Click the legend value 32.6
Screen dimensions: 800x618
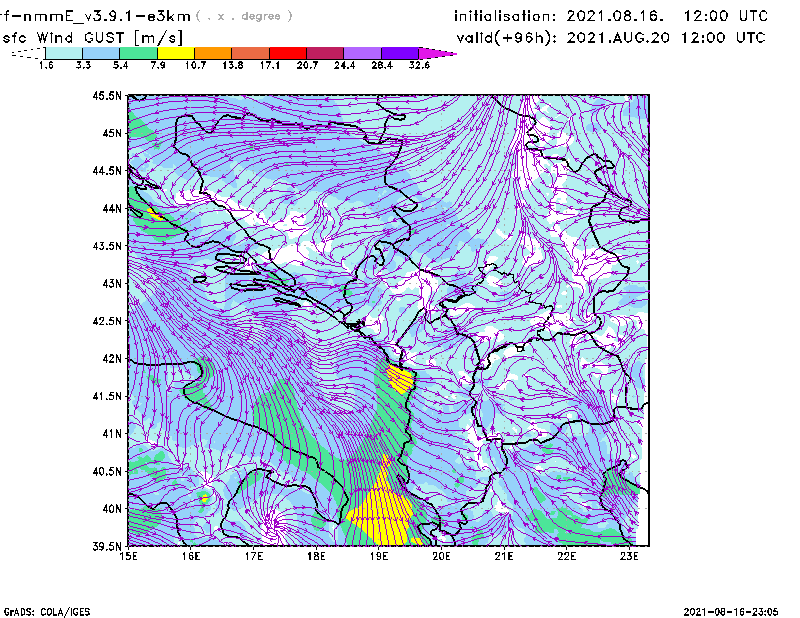click(x=419, y=65)
